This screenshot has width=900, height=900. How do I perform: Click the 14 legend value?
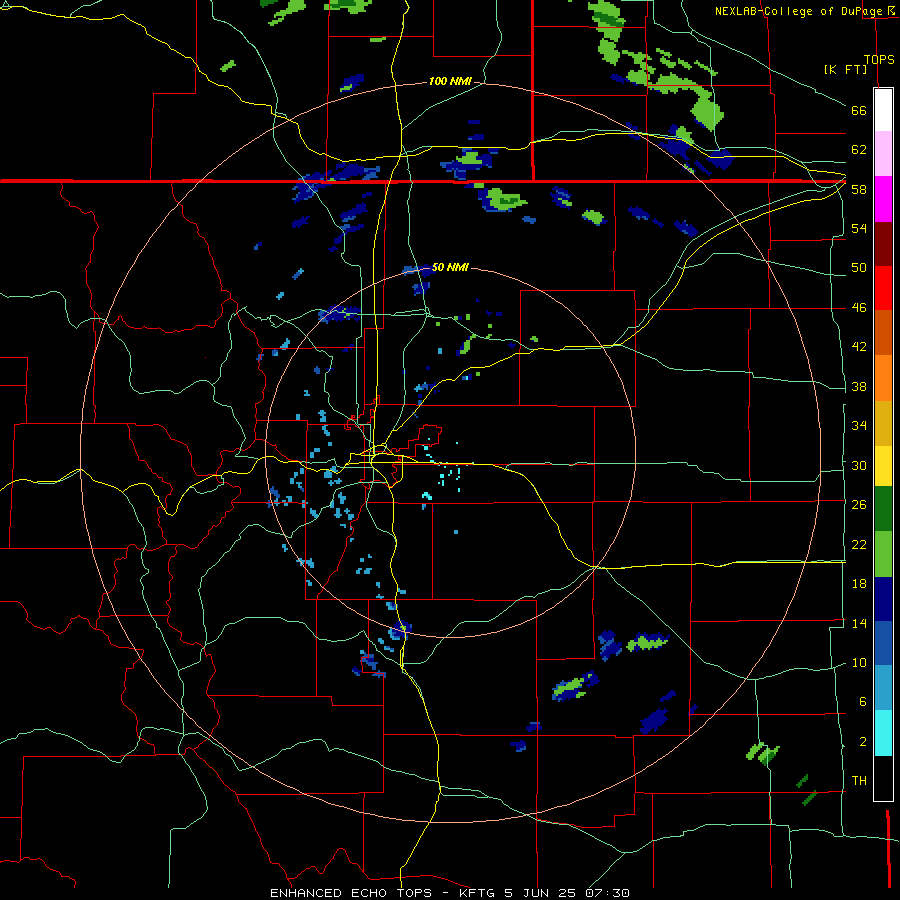pos(859,623)
